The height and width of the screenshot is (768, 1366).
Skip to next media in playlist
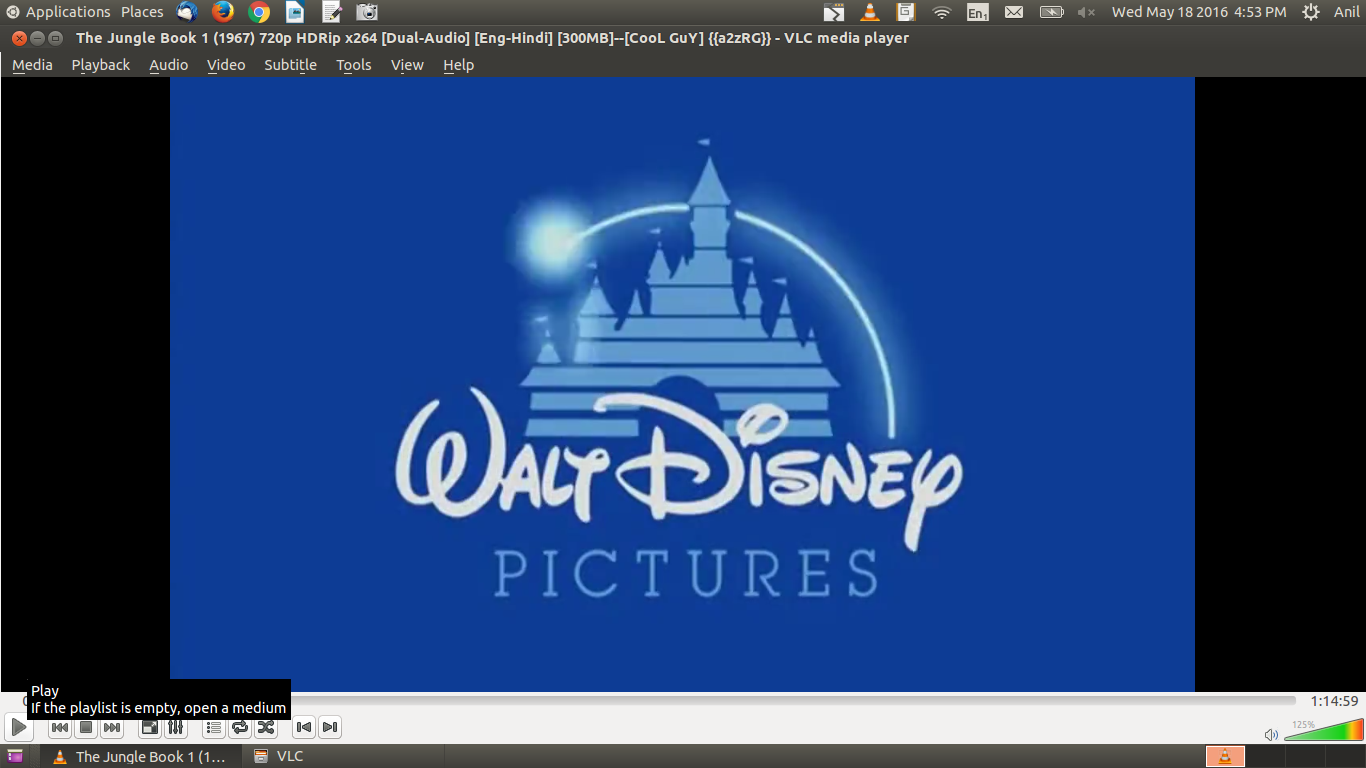[112, 728]
